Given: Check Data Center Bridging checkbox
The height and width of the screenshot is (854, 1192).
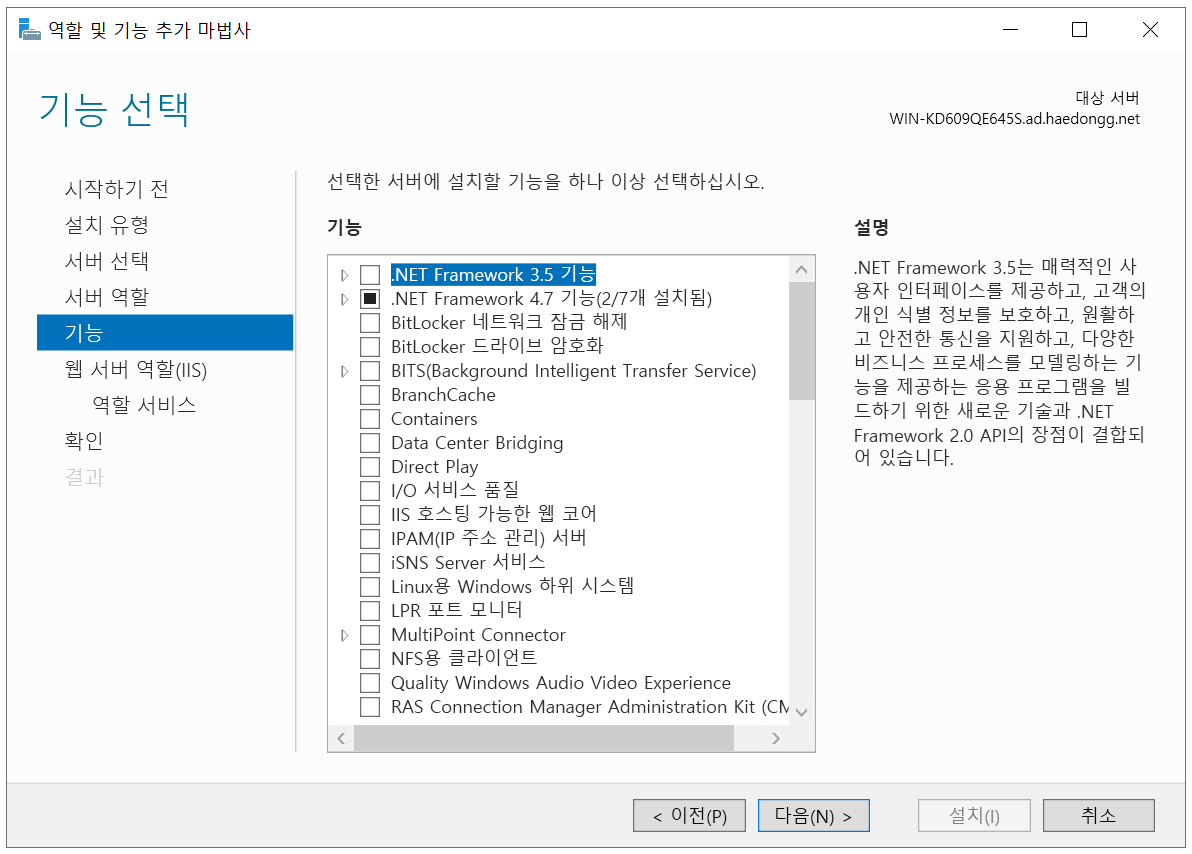Looking at the screenshot, I should pyautogui.click(x=369, y=443).
